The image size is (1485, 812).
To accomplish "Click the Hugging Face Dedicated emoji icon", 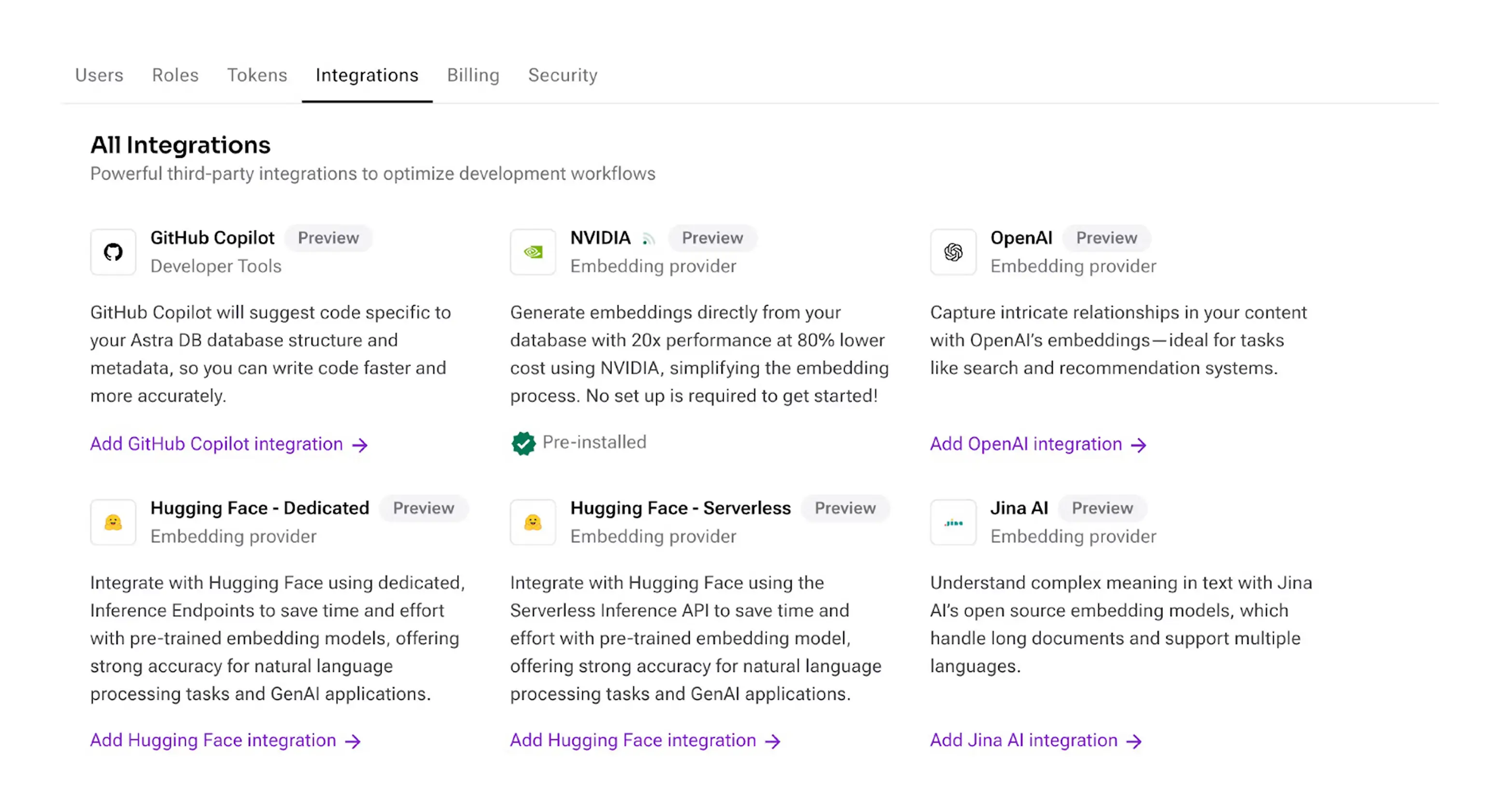I will pyautogui.click(x=113, y=522).
